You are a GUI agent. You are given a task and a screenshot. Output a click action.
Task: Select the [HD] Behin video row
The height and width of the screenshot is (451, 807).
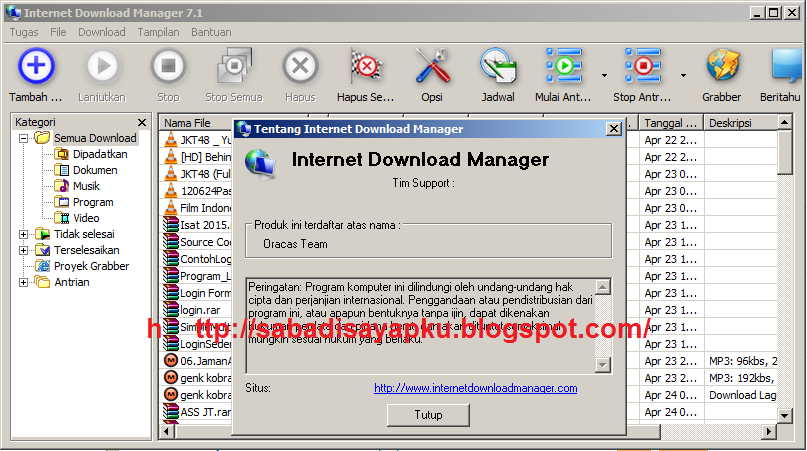[197, 157]
